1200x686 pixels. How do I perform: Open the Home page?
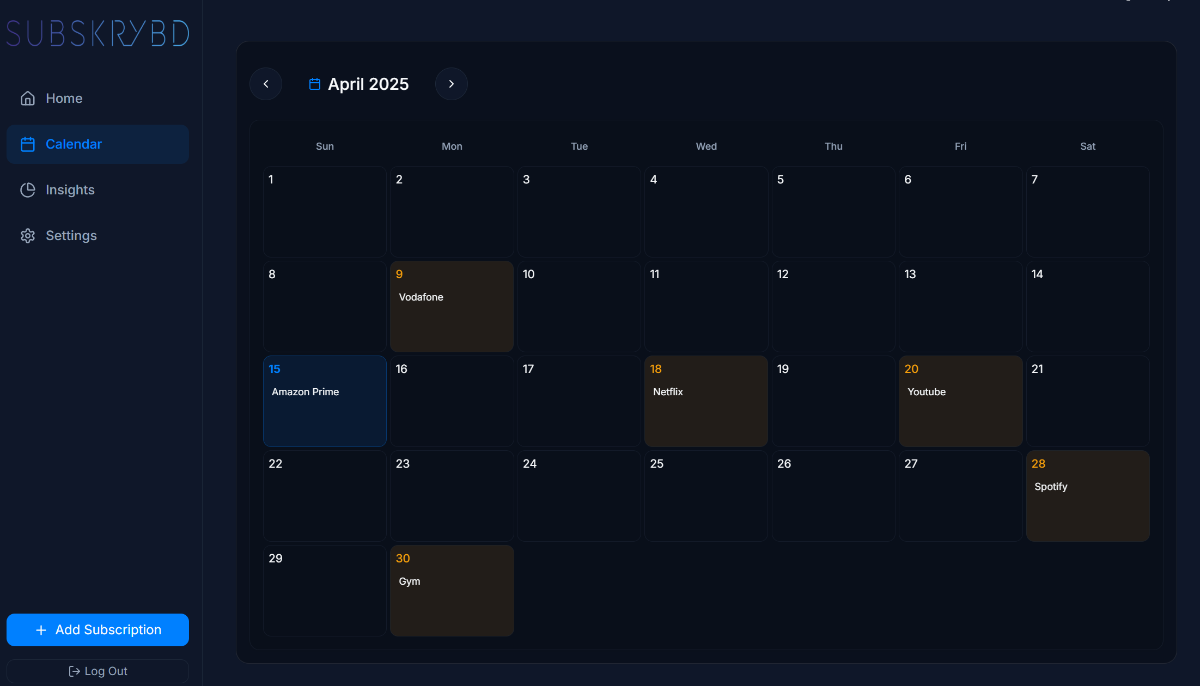(97, 98)
